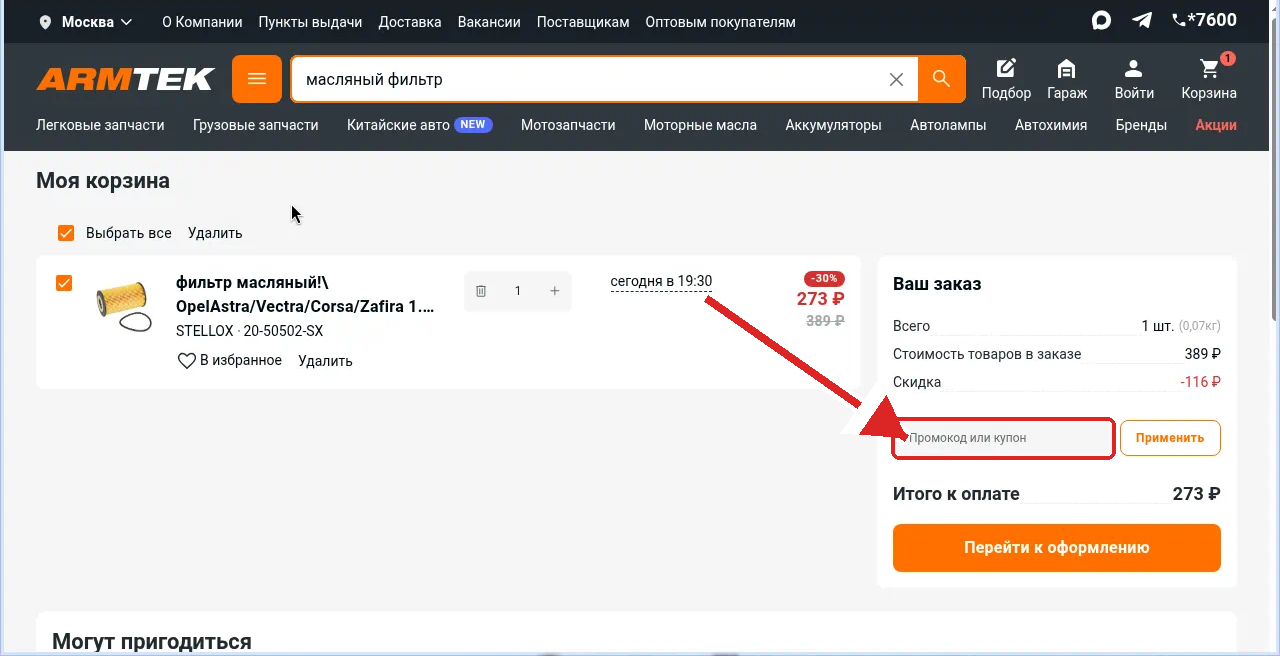Click the quantity value field showing 1

pos(518,291)
